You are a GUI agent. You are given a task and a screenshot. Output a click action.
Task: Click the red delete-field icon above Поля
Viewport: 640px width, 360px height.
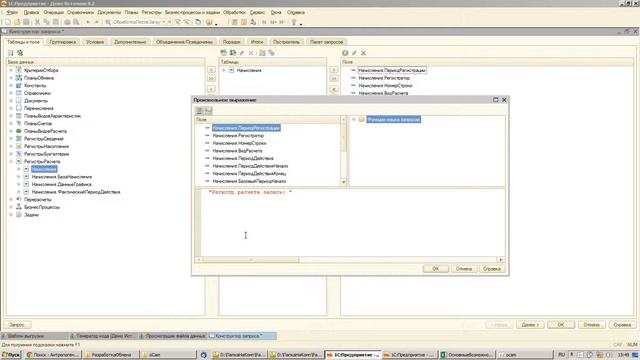[363, 53]
